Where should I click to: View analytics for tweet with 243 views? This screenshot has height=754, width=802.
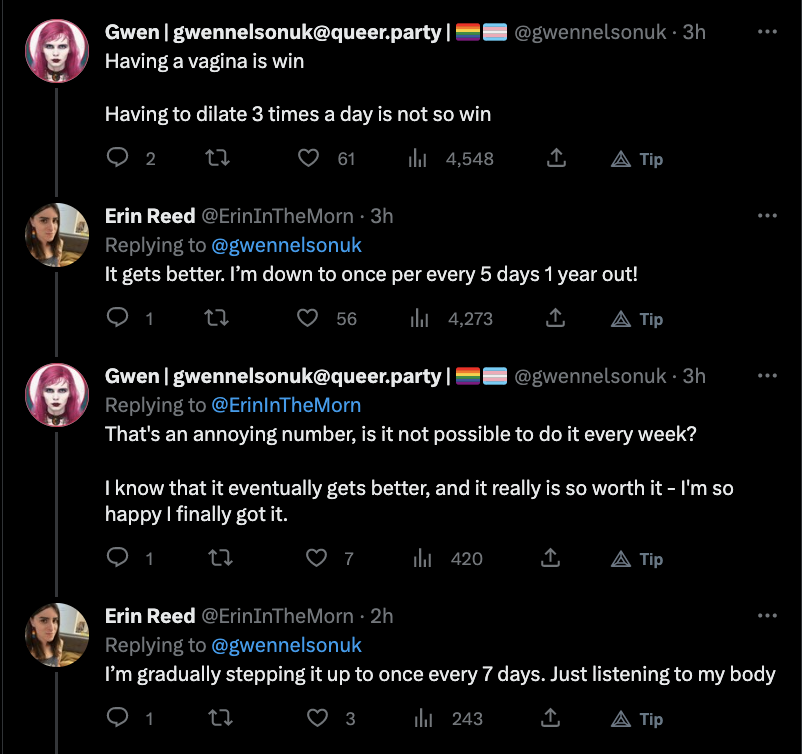421,719
